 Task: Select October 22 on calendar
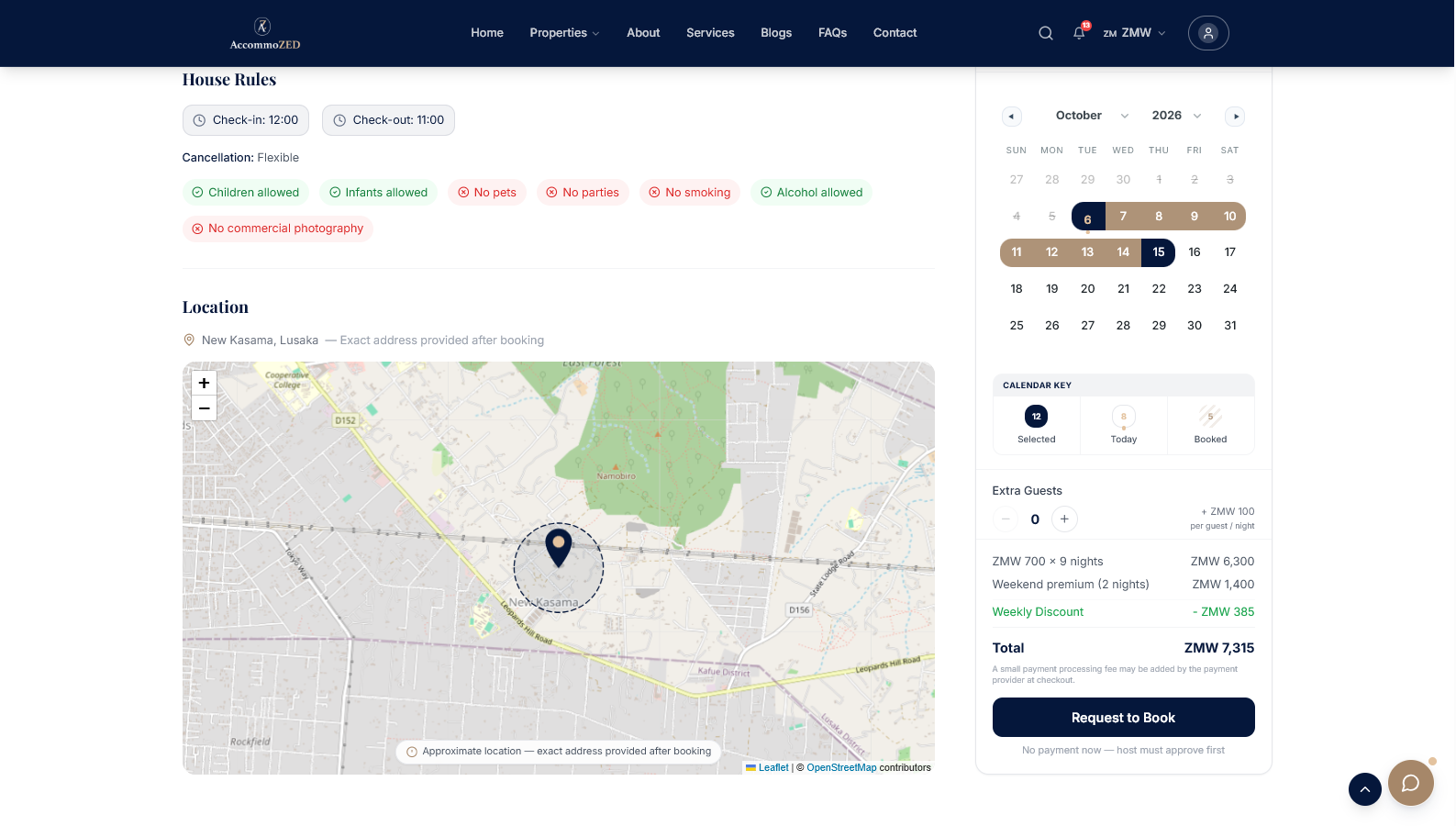coord(1159,289)
